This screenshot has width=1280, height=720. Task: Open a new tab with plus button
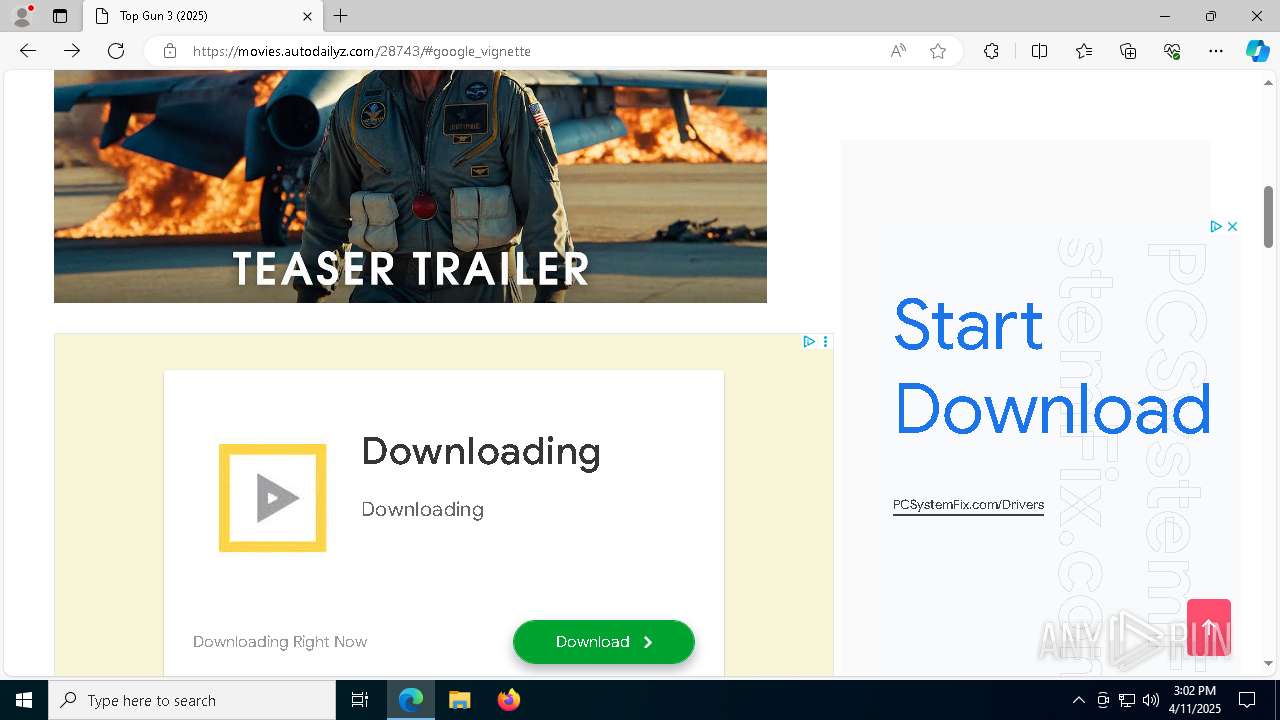(x=341, y=16)
